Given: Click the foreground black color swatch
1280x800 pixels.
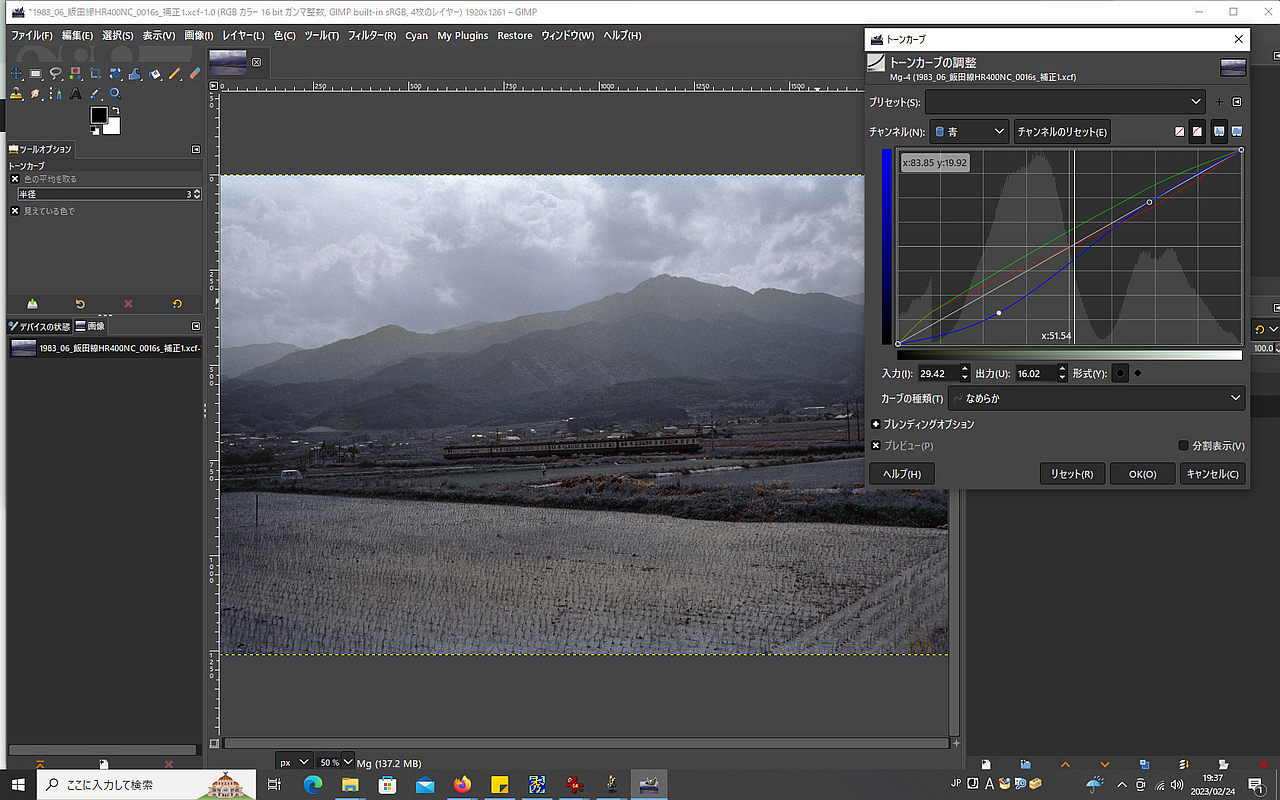Looking at the screenshot, I should coord(99,116).
